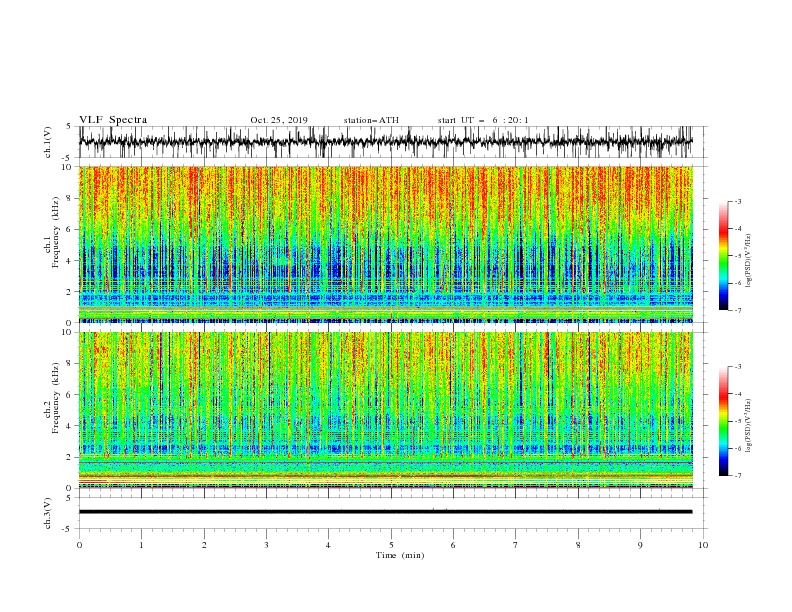
Task: Click the time axis tick label "8"
Action: (x=578, y=545)
